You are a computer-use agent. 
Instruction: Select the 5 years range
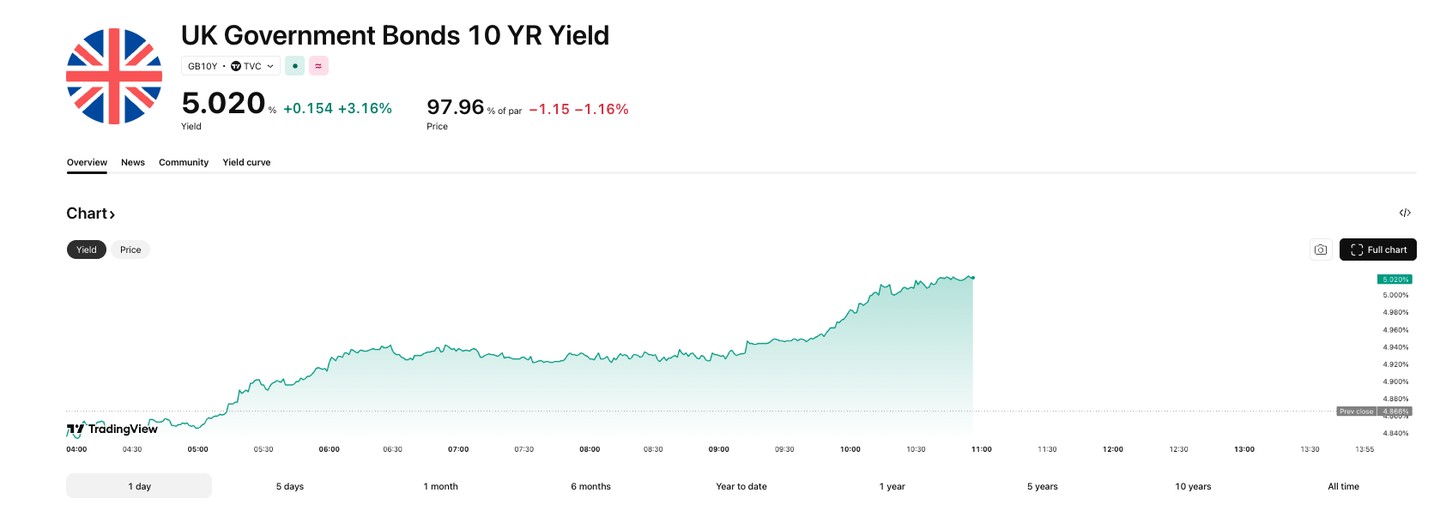1042,486
